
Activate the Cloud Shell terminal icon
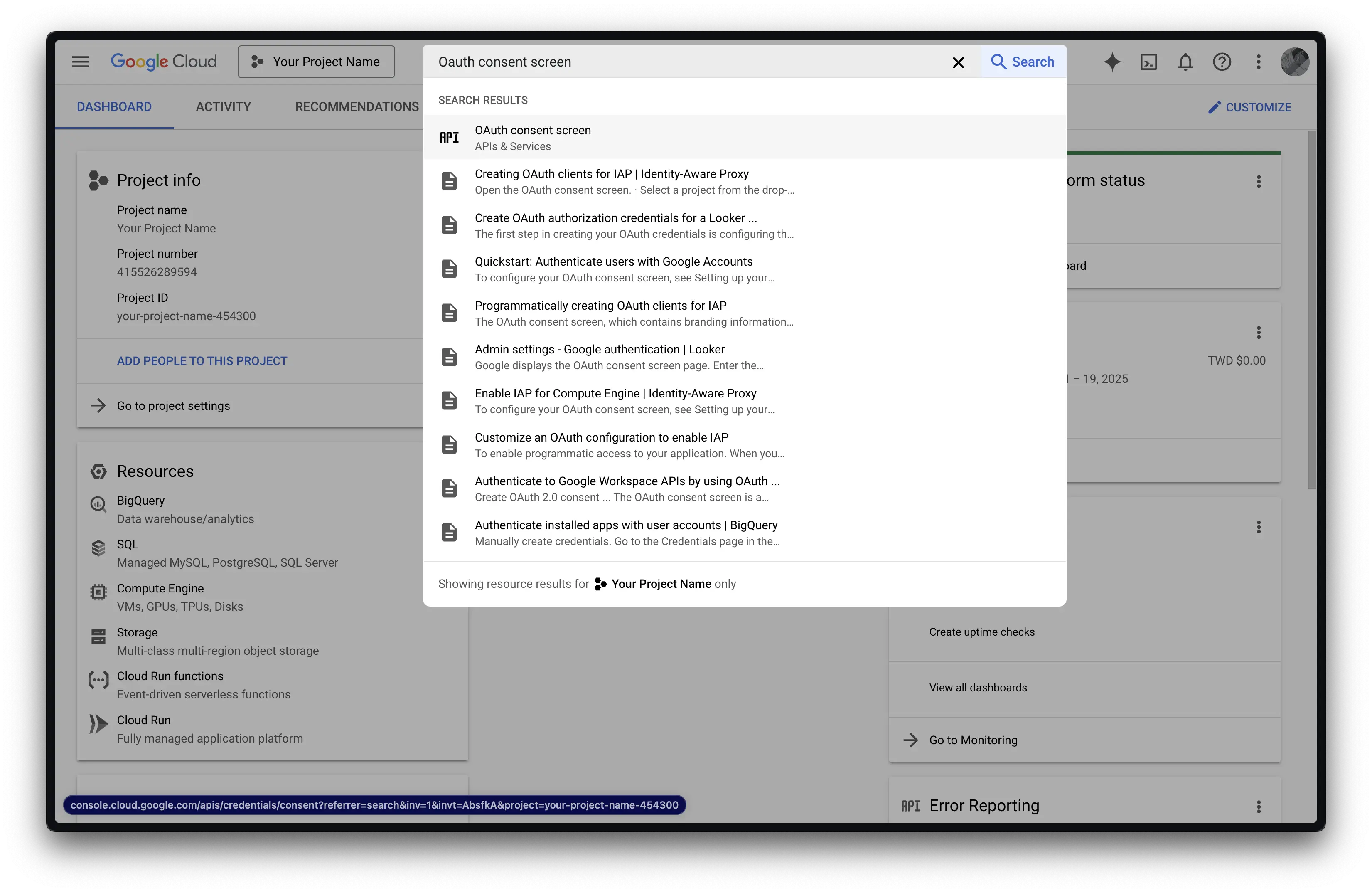click(x=1148, y=62)
